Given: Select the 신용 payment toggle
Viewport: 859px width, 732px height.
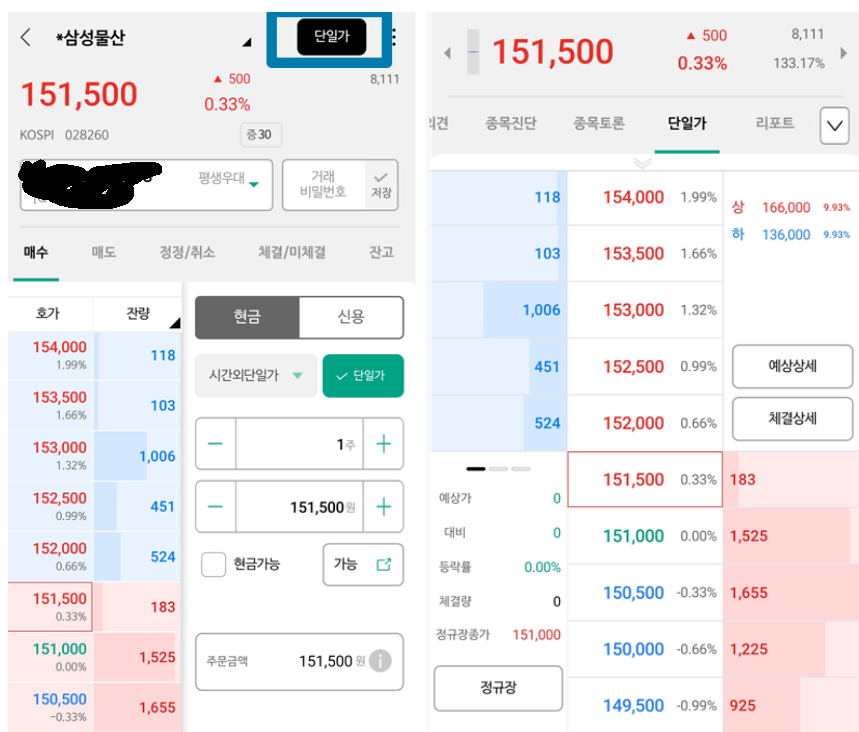Looking at the screenshot, I should tap(351, 317).
